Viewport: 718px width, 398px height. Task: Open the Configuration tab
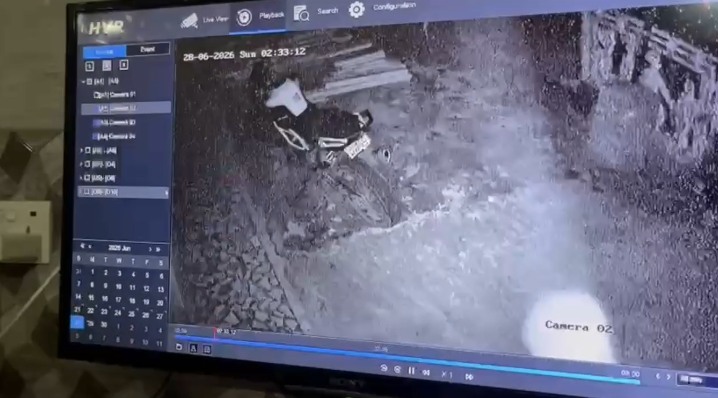click(382, 8)
